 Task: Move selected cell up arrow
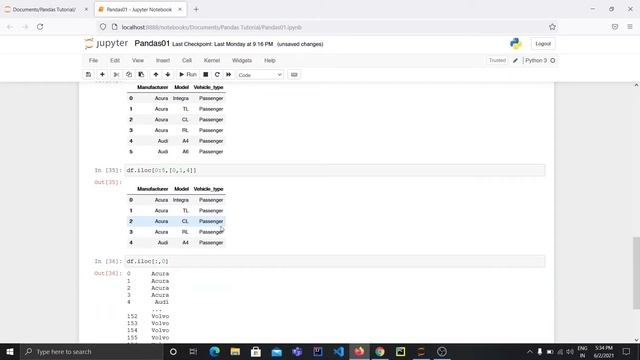tap(156, 75)
